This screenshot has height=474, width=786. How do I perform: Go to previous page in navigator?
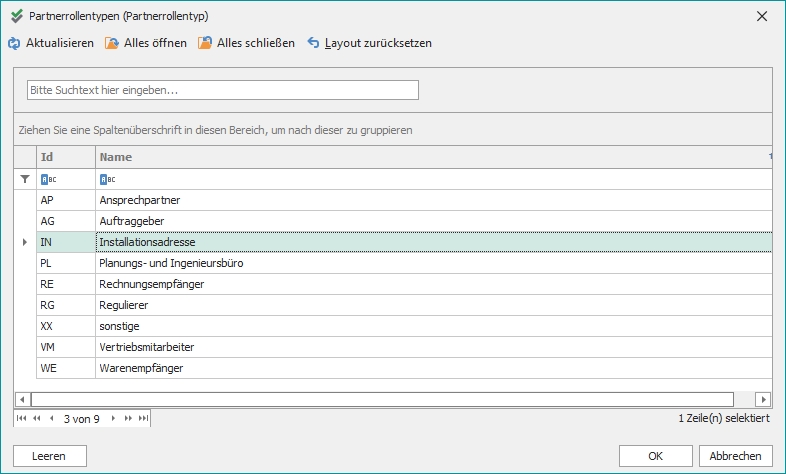tap(37, 417)
